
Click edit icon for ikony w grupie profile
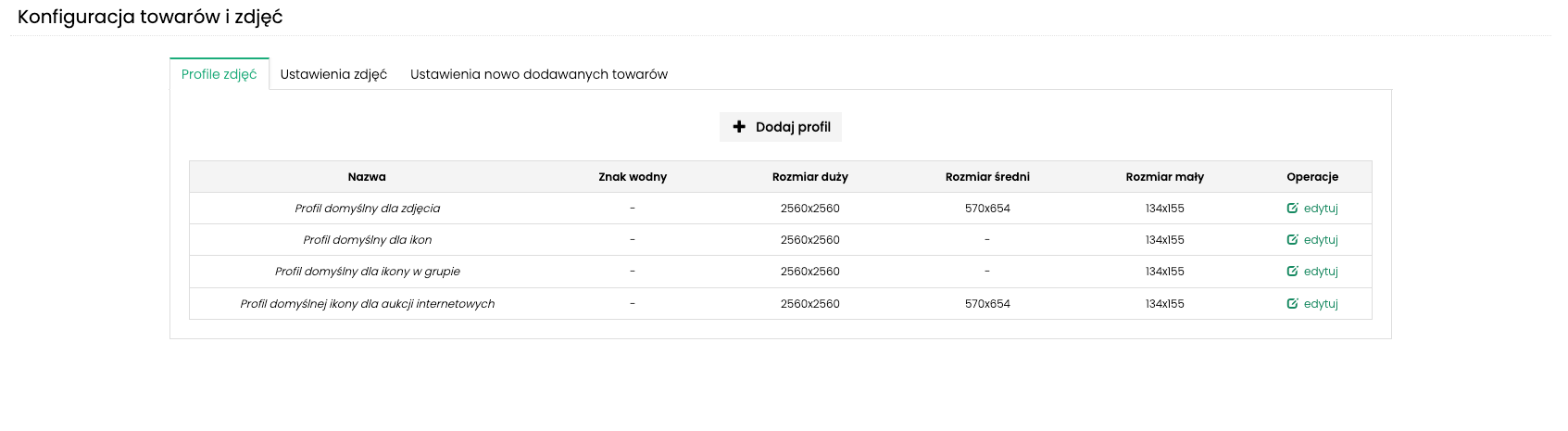pos(1292,272)
